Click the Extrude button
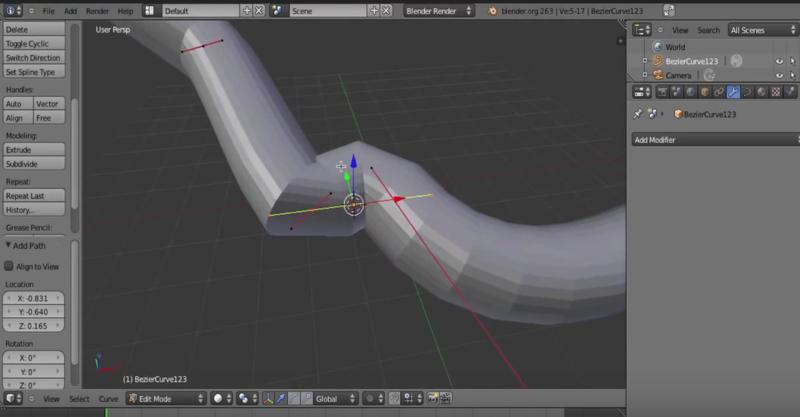This screenshot has width=800, height=417. click(34, 150)
